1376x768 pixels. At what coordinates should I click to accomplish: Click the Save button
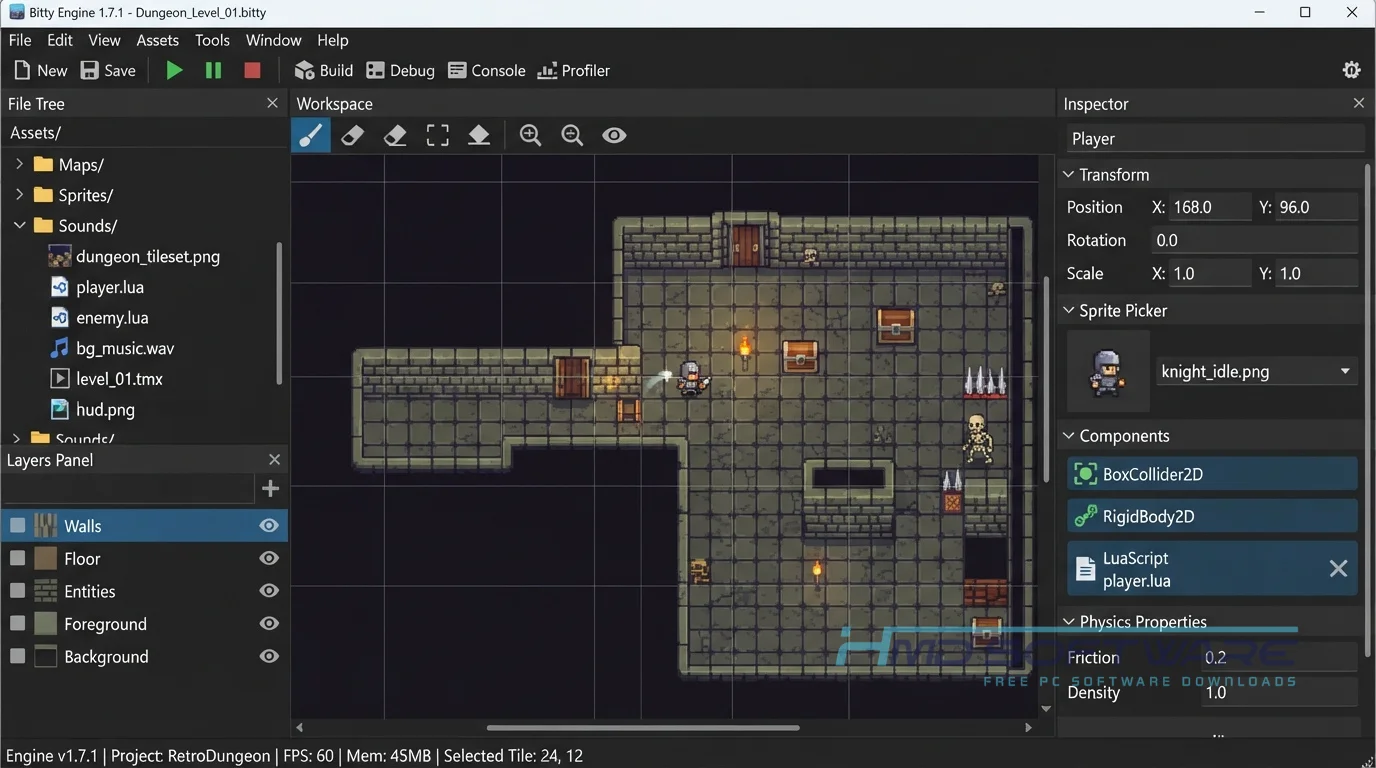pyautogui.click(x=108, y=70)
